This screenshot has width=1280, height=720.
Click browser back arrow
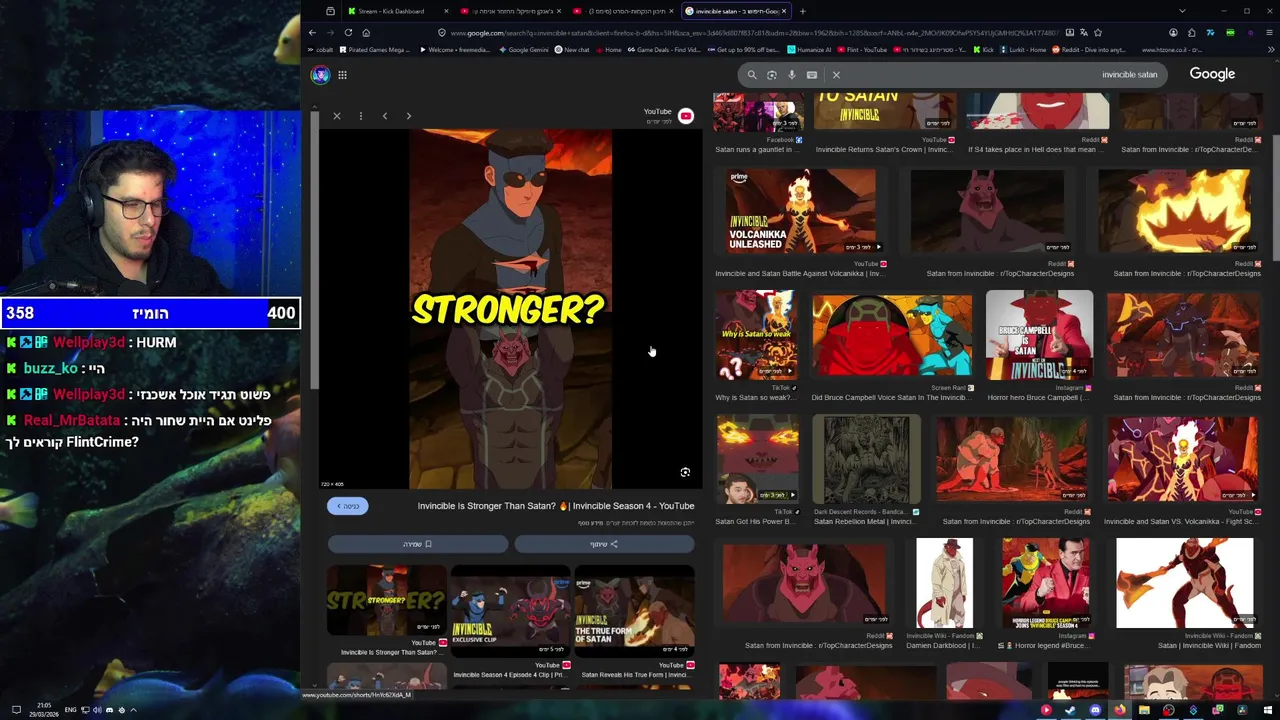coord(313,32)
